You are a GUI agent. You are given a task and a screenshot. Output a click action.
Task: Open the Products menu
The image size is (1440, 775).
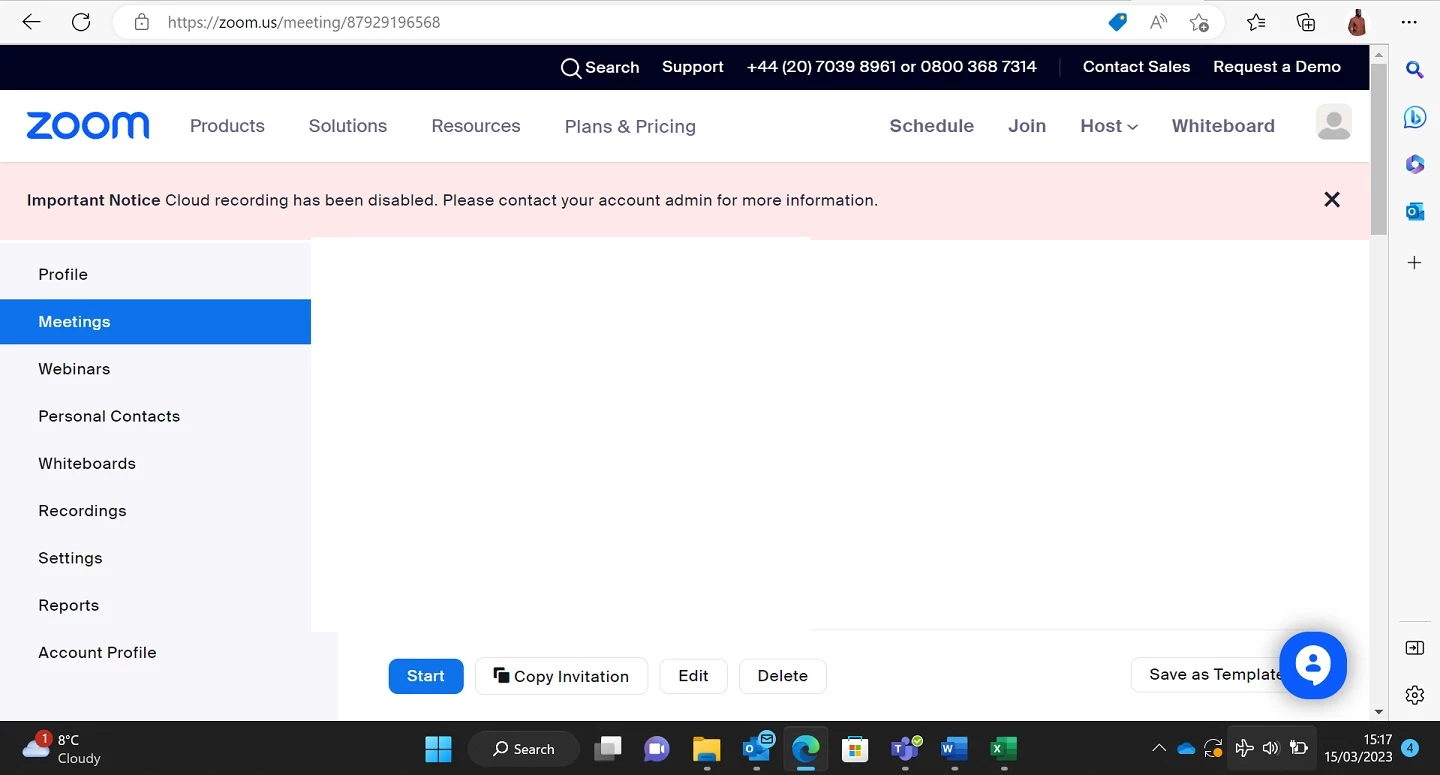[227, 126]
